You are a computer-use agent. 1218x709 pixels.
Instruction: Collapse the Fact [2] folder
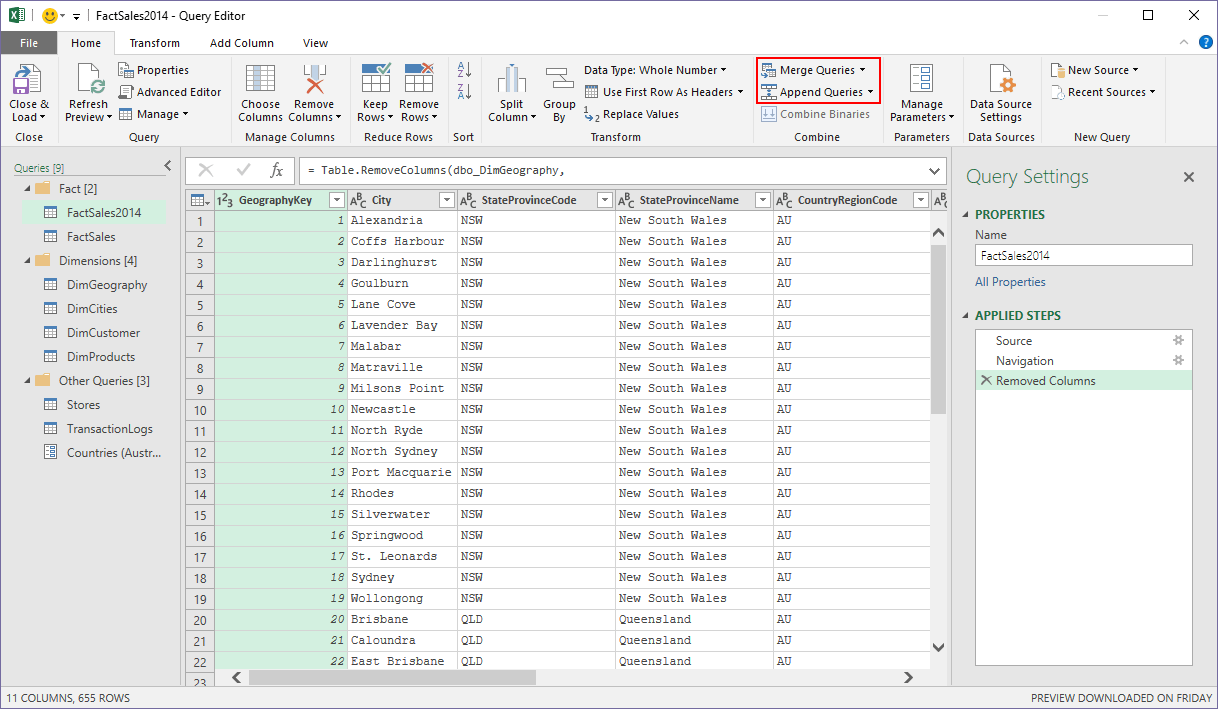26,189
